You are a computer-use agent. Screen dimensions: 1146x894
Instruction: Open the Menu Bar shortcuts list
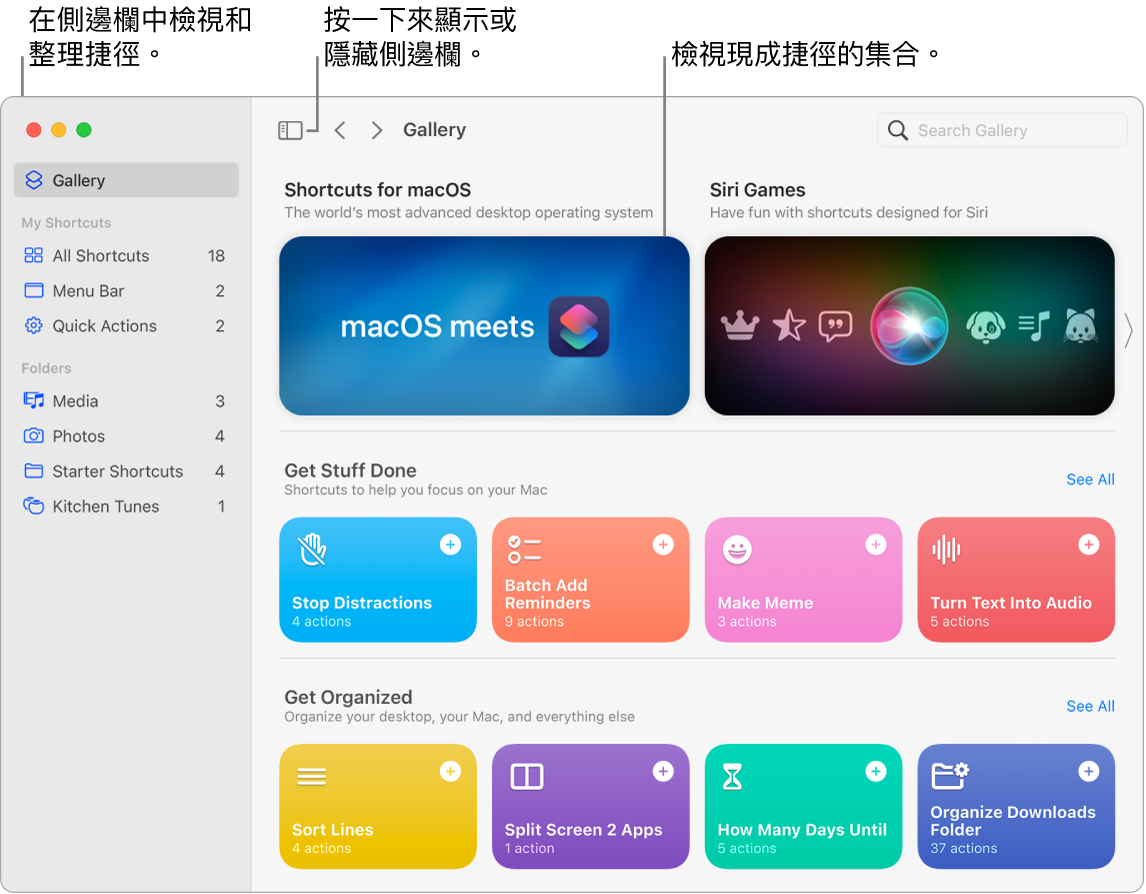126,290
